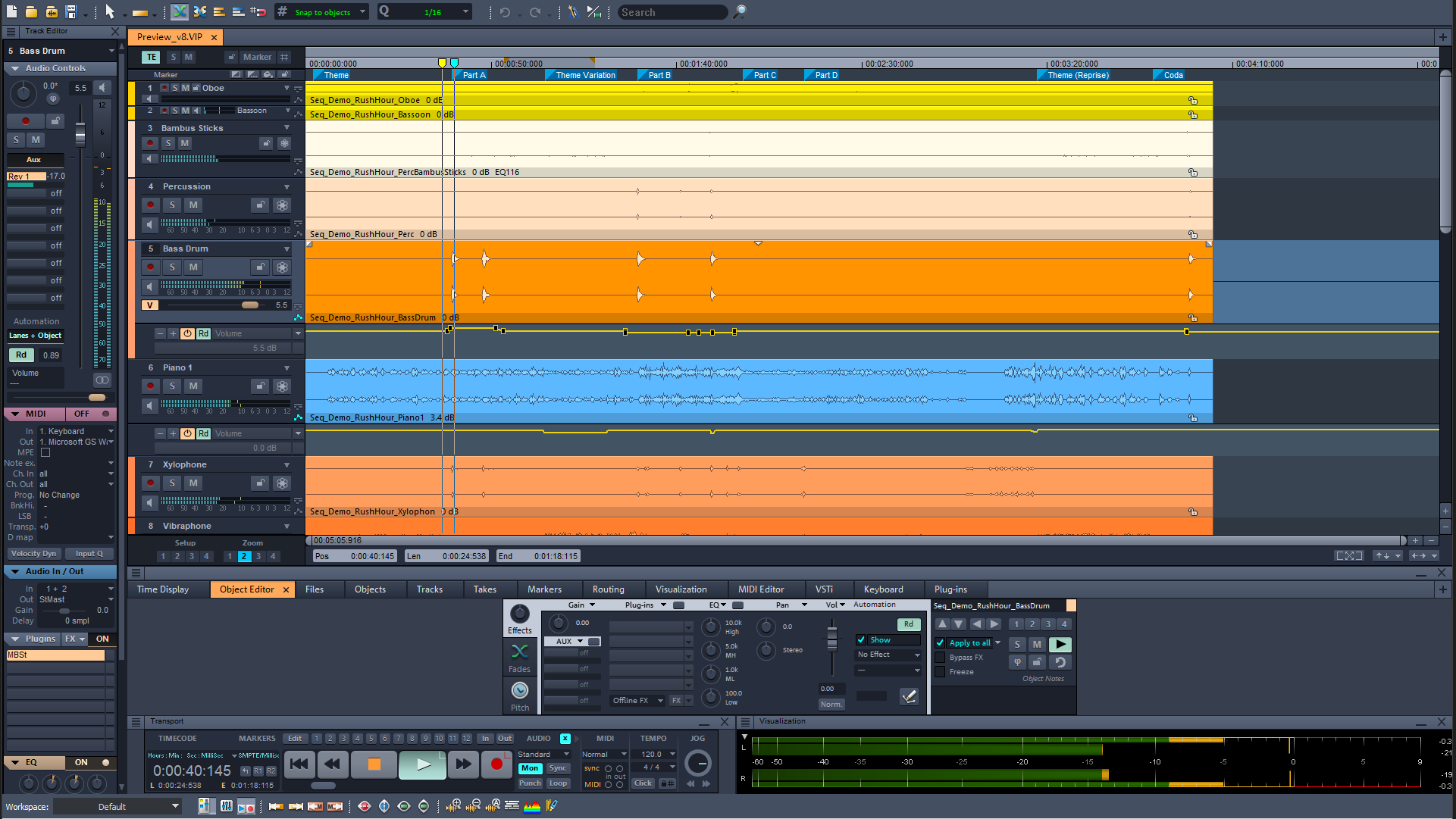Open the No Effect automation dropdown
Screen dimensions: 1456x819
tap(888, 655)
